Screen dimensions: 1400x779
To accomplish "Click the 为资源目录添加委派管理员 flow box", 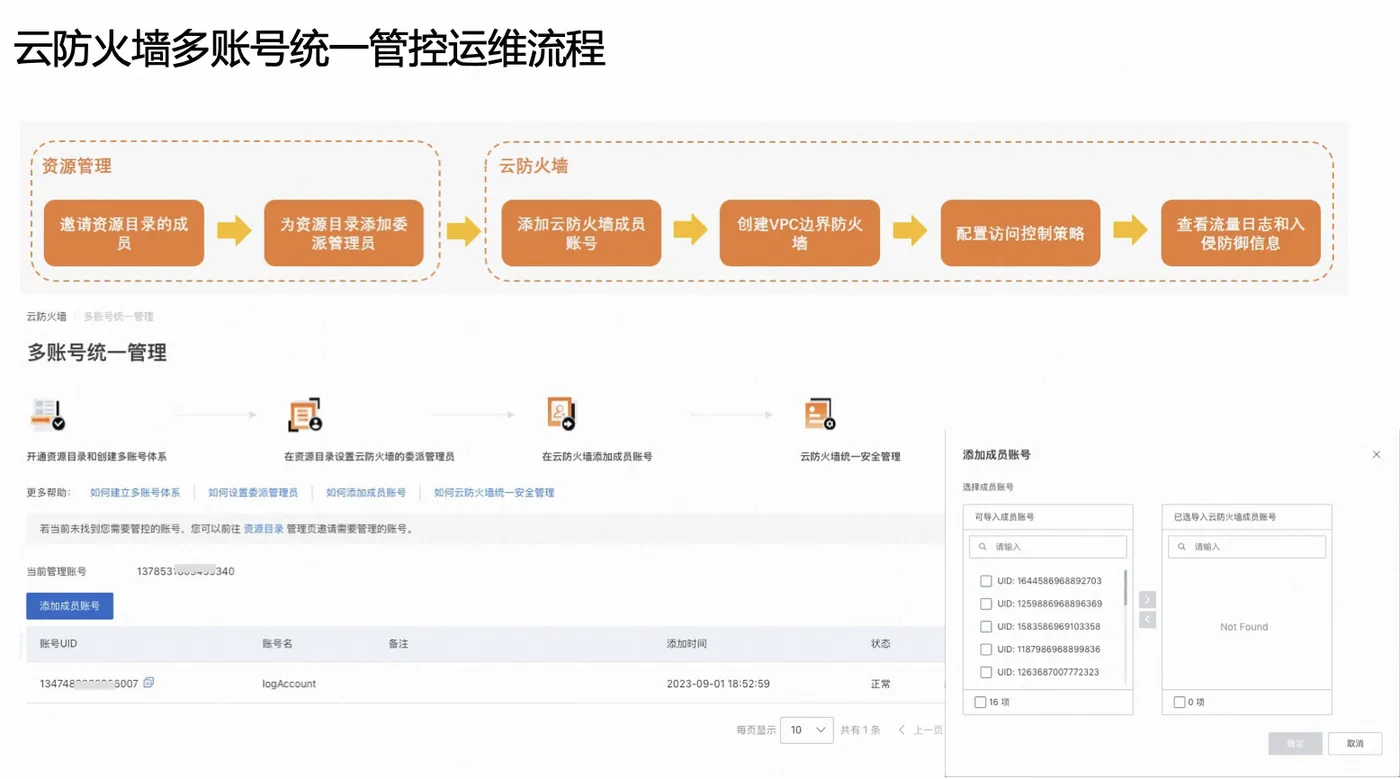I will pyautogui.click(x=344, y=233).
